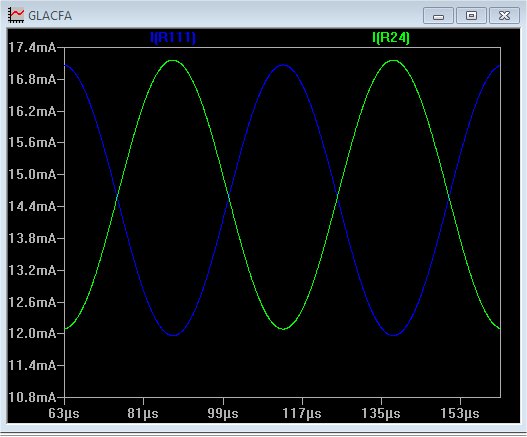Viewport: 527px width, 437px height.
Task: Click the GLACFA window title text
Action: (50, 16)
